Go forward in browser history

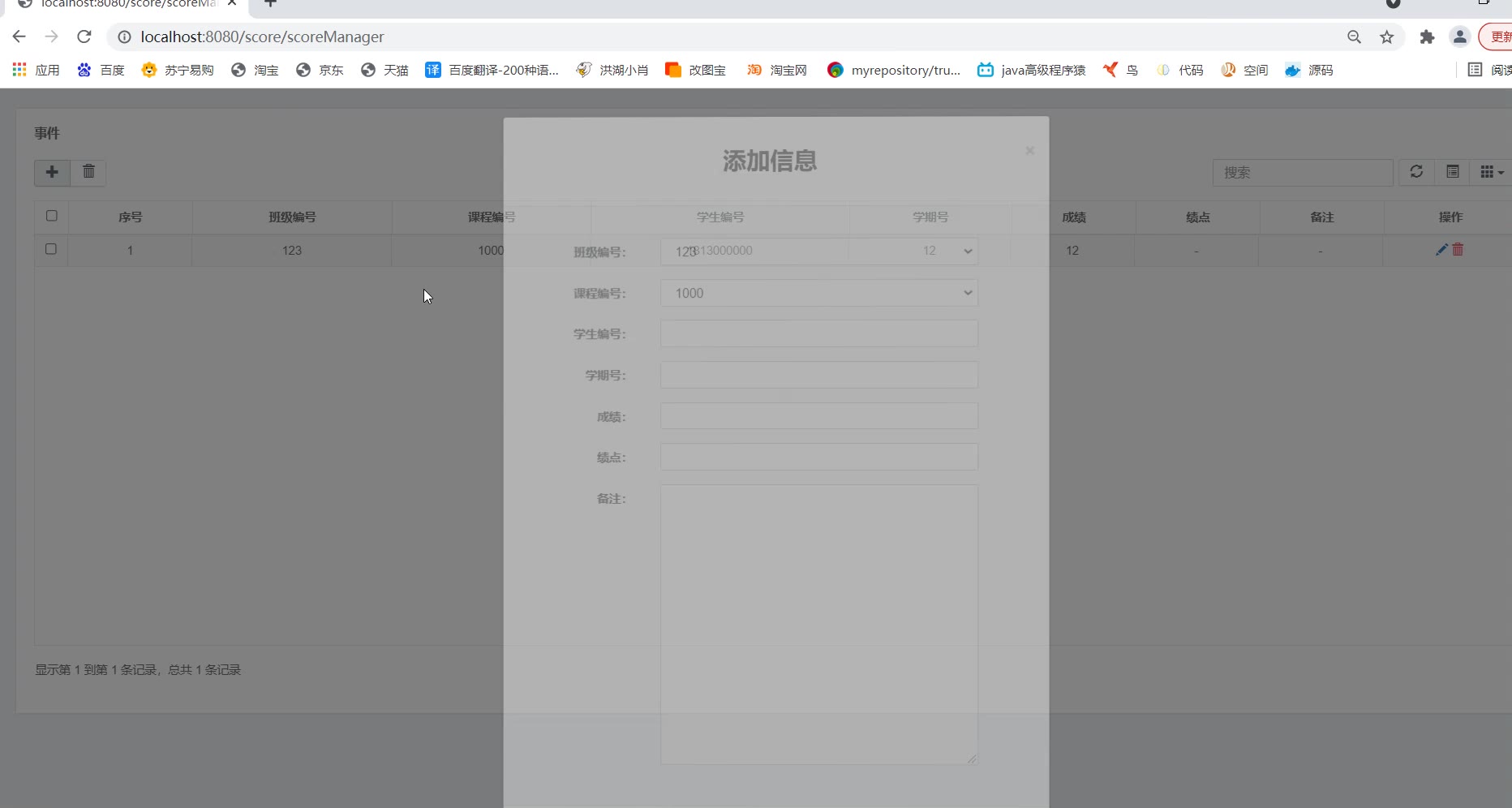pos(52,37)
